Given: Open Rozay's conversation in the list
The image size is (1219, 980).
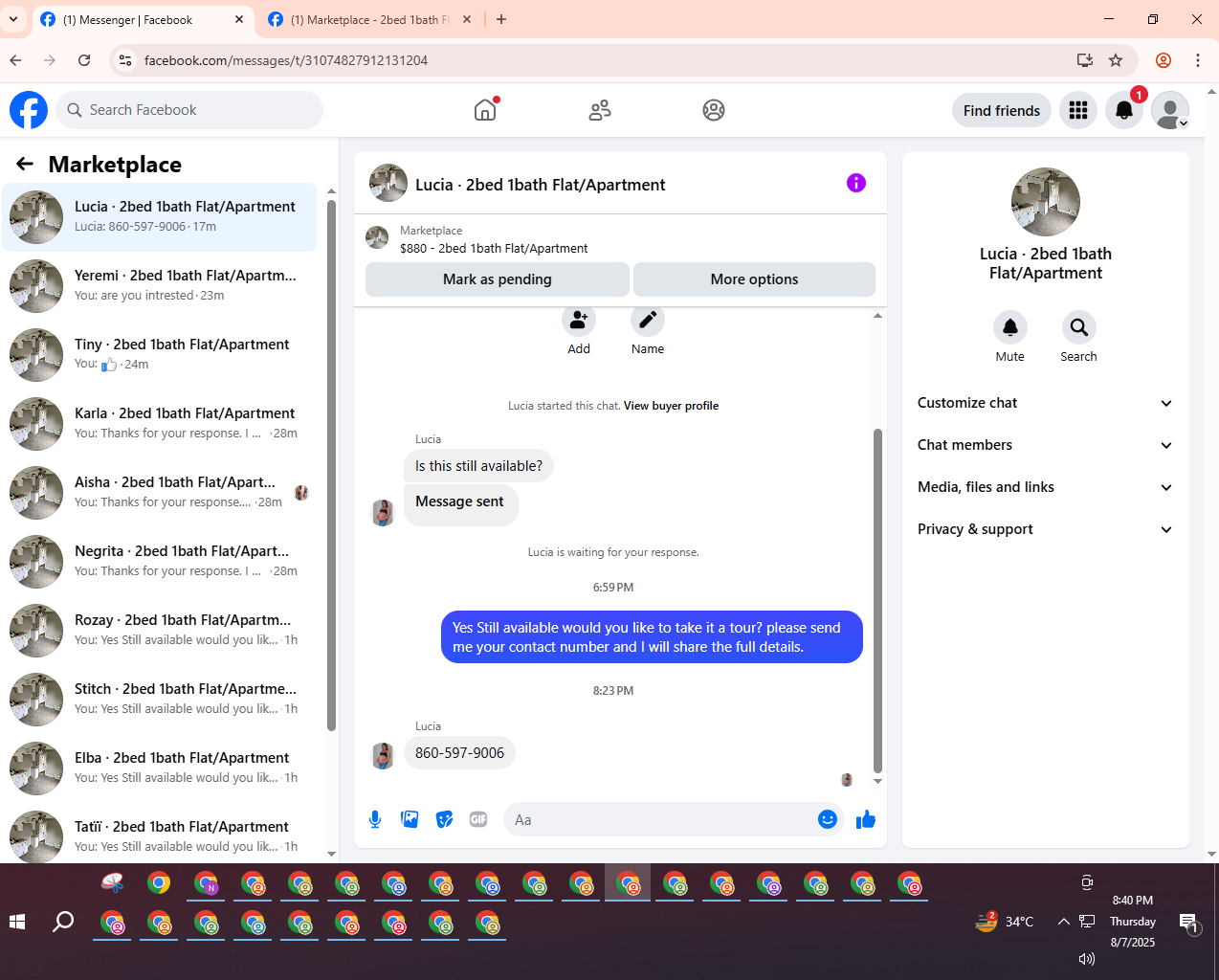Looking at the screenshot, I should [x=160, y=631].
